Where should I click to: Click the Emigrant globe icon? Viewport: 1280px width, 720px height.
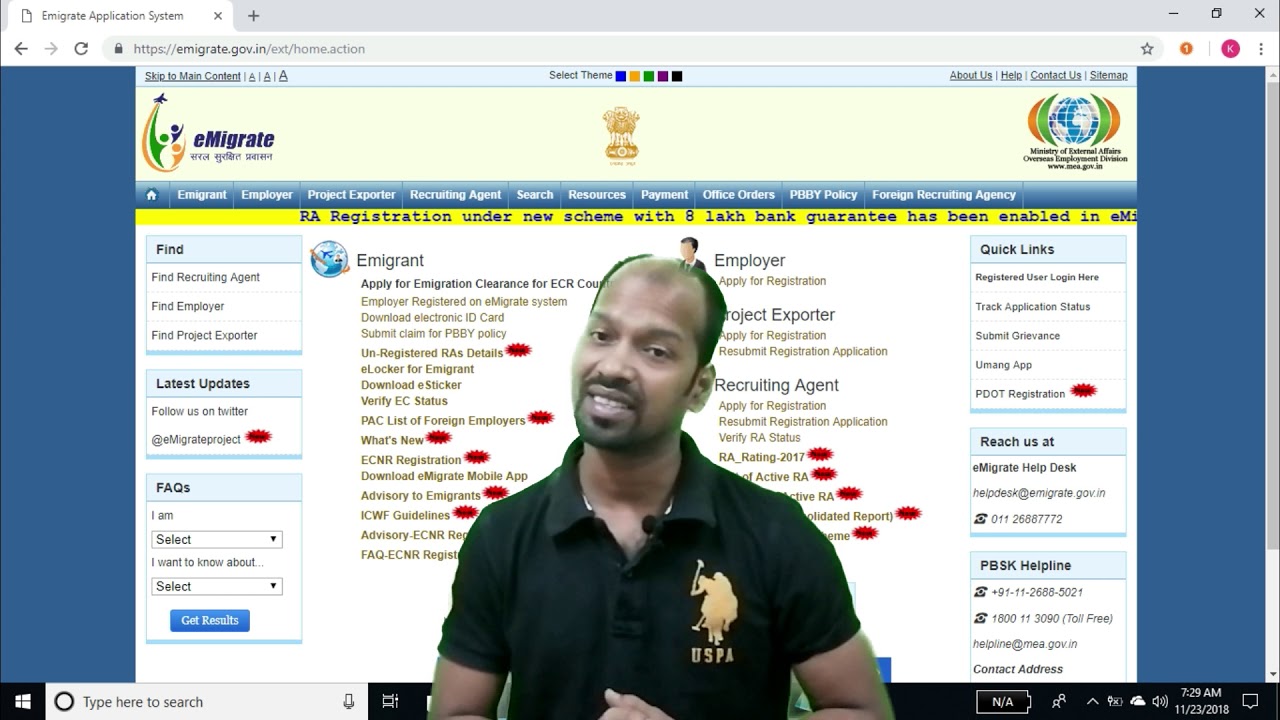(x=329, y=259)
